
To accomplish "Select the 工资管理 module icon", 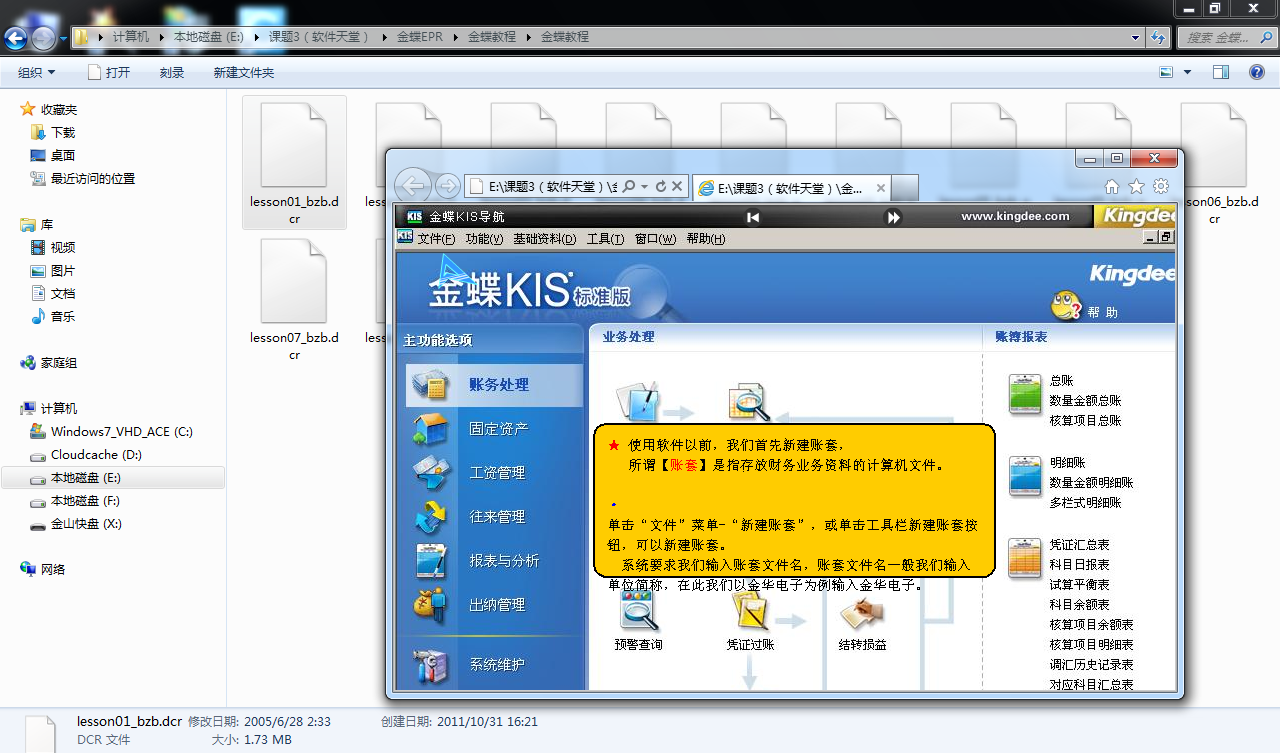I will (x=430, y=473).
